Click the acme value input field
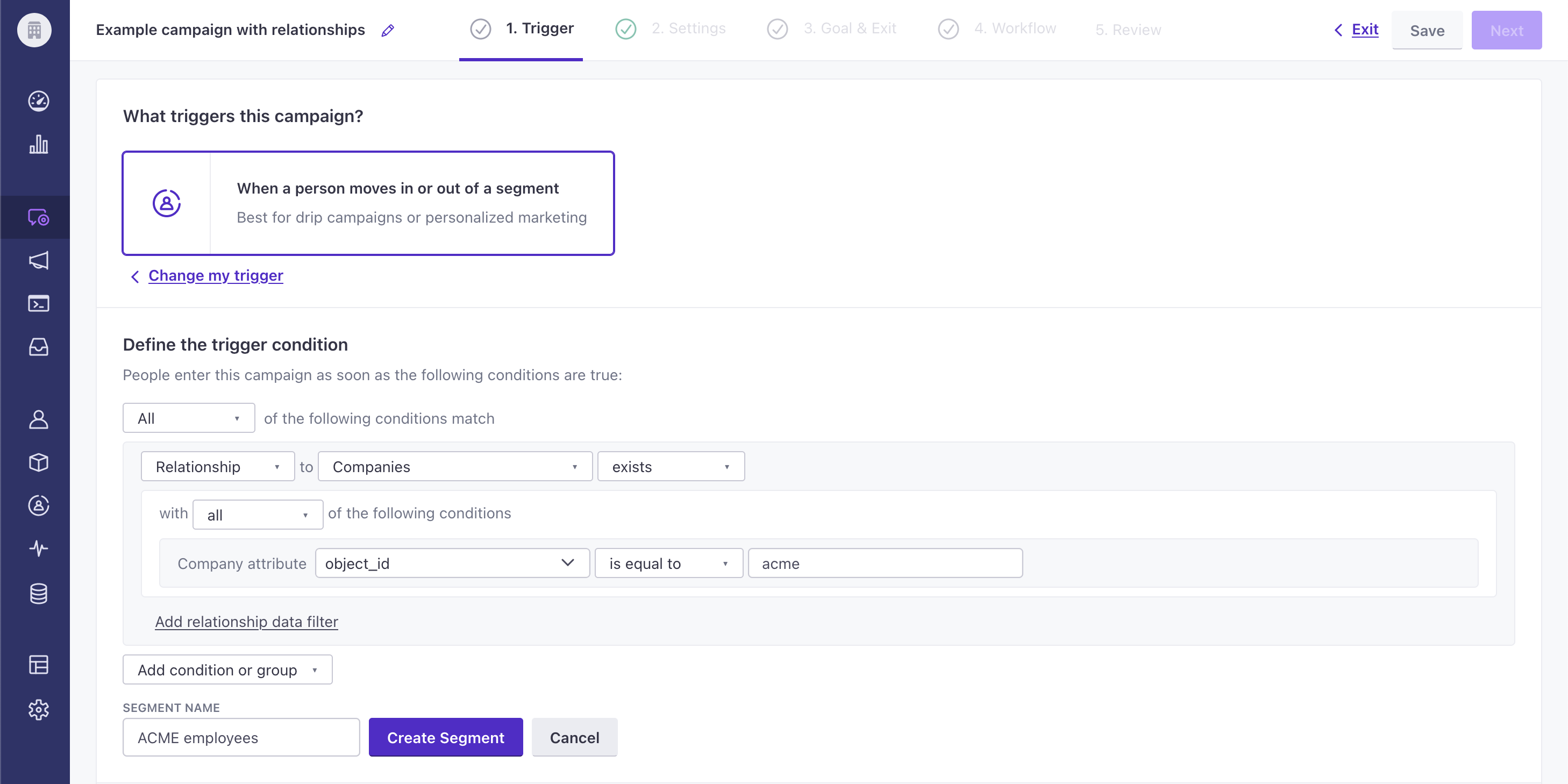This screenshot has width=1568, height=784. [885, 563]
